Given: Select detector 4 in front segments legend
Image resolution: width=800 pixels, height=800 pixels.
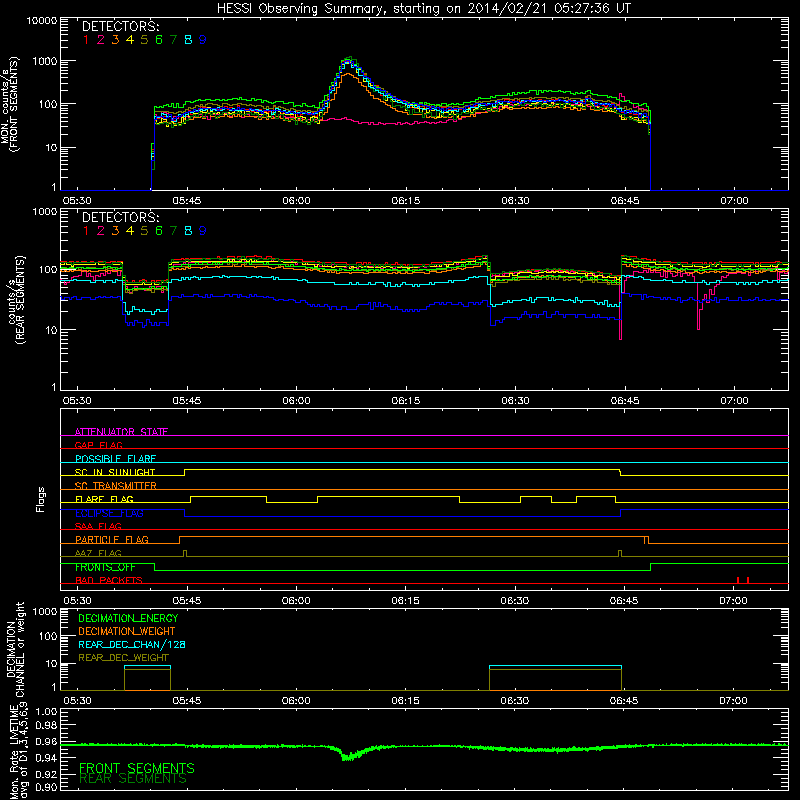Looking at the screenshot, I should coord(130,40).
